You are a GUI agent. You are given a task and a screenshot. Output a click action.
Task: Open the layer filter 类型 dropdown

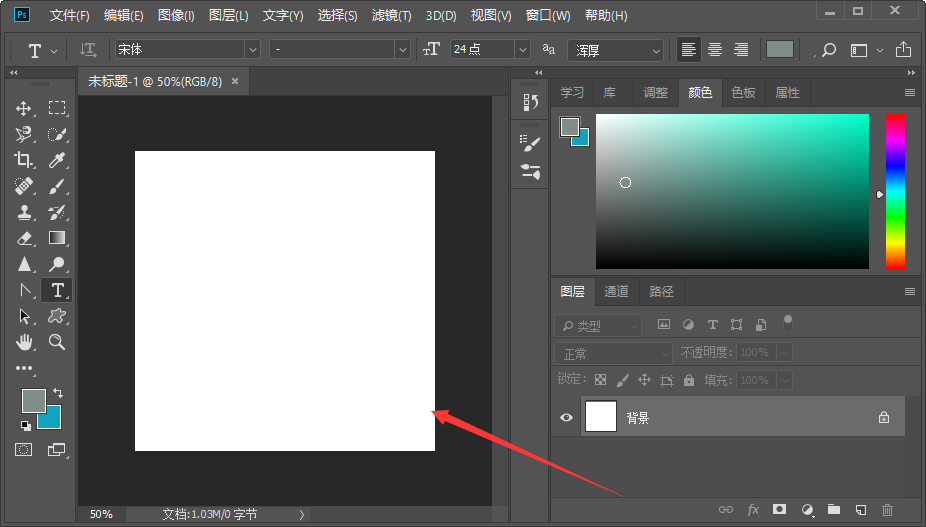pyautogui.click(x=598, y=326)
